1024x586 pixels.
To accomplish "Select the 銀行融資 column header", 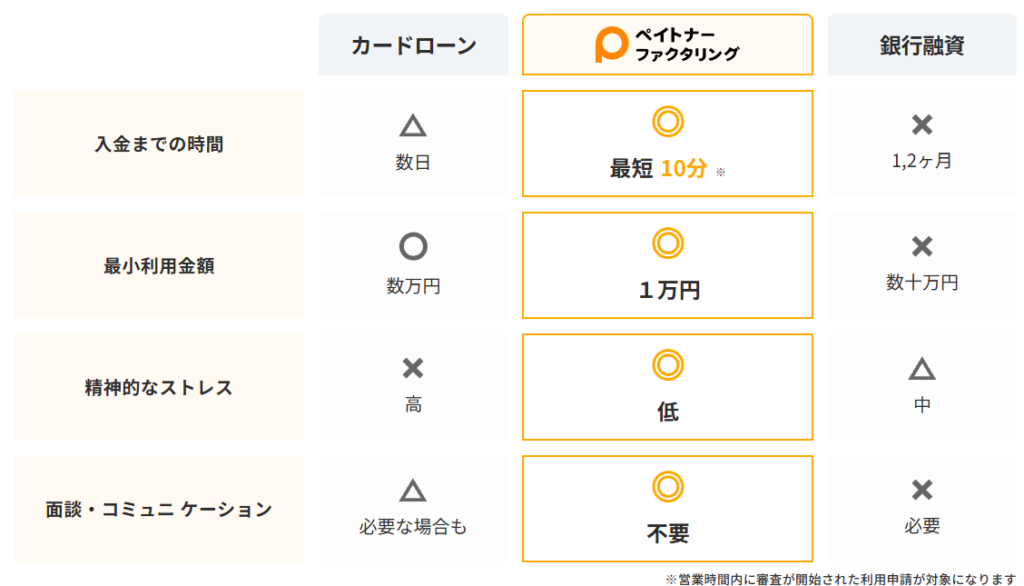I will click(x=922, y=44).
